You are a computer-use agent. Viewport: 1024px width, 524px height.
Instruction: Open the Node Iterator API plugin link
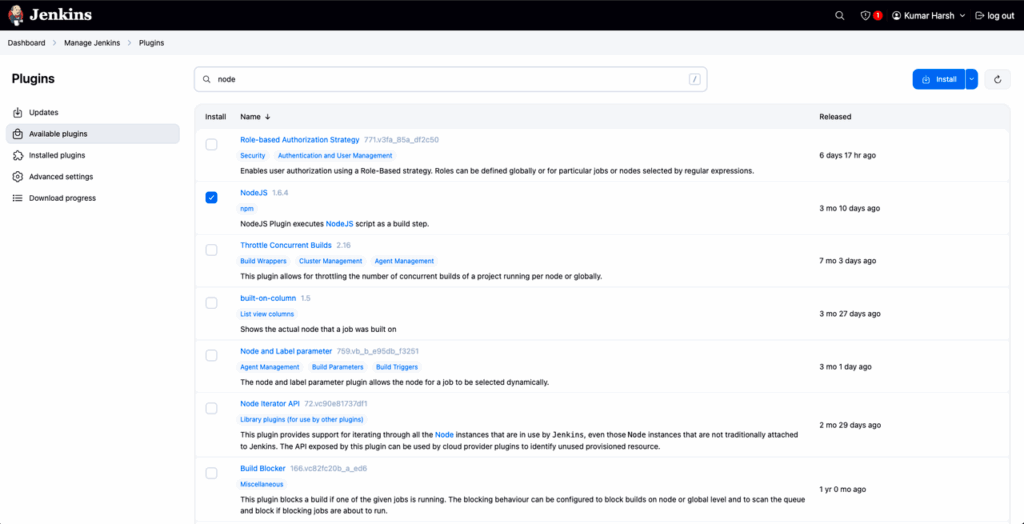click(x=270, y=404)
